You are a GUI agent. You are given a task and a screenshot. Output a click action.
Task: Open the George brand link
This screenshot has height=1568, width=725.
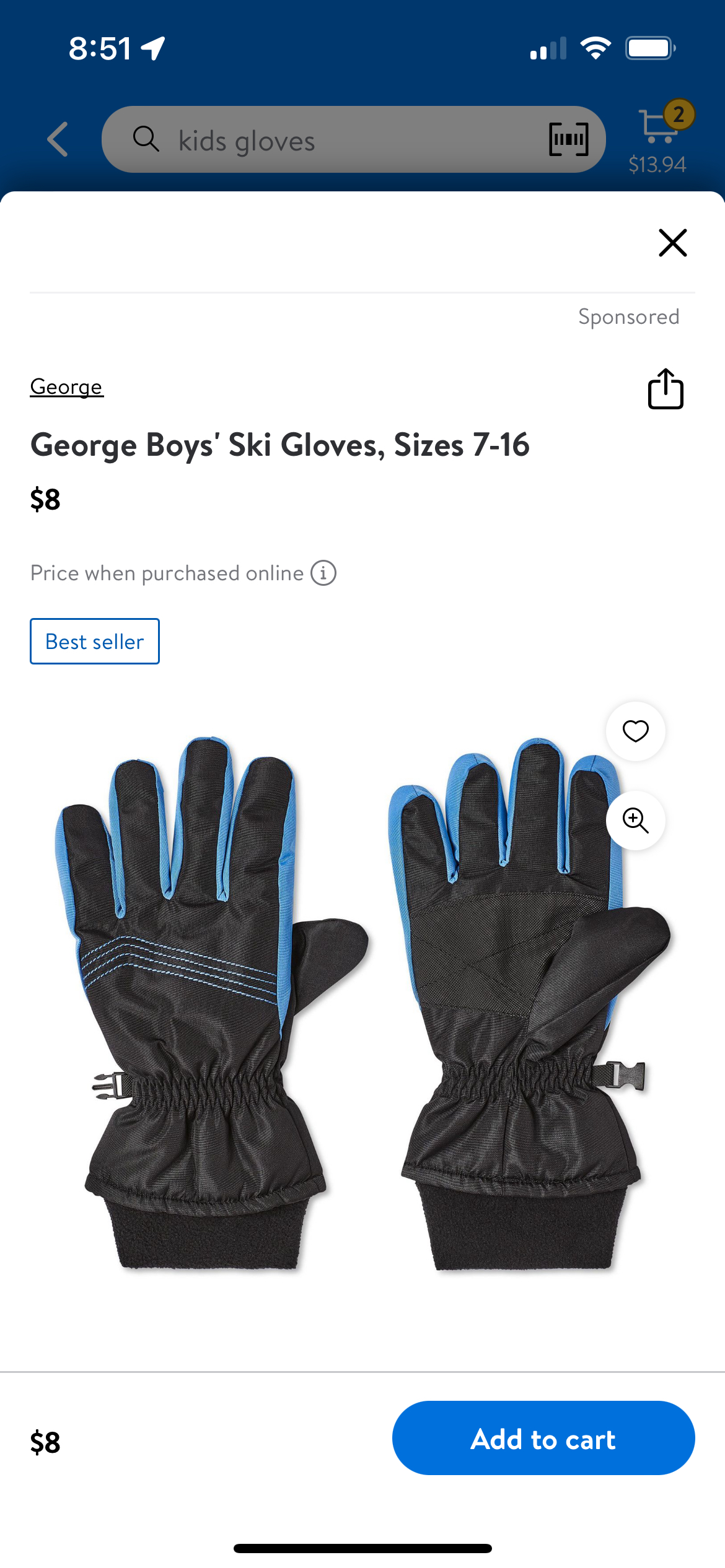pyautogui.click(x=66, y=387)
